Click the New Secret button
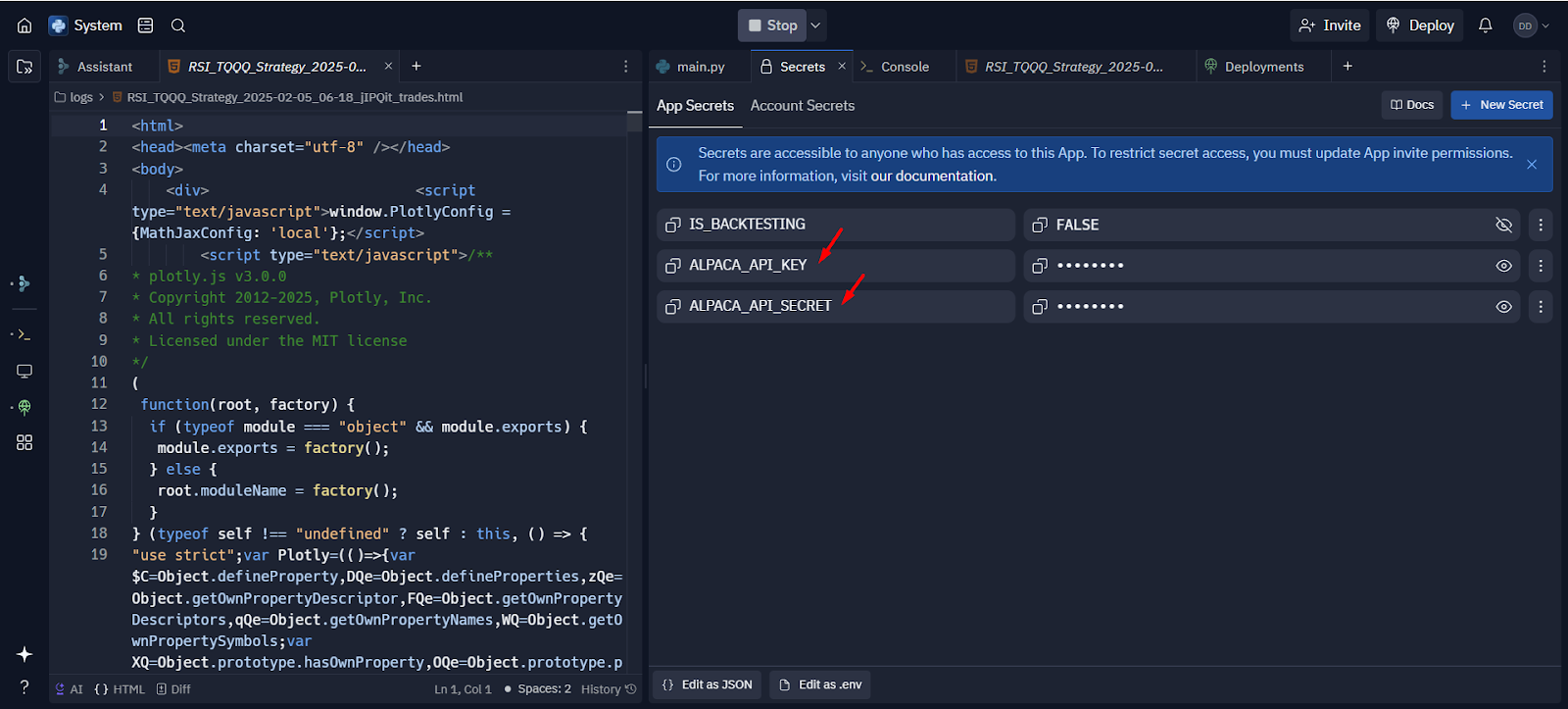 [x=1501, y=105]
